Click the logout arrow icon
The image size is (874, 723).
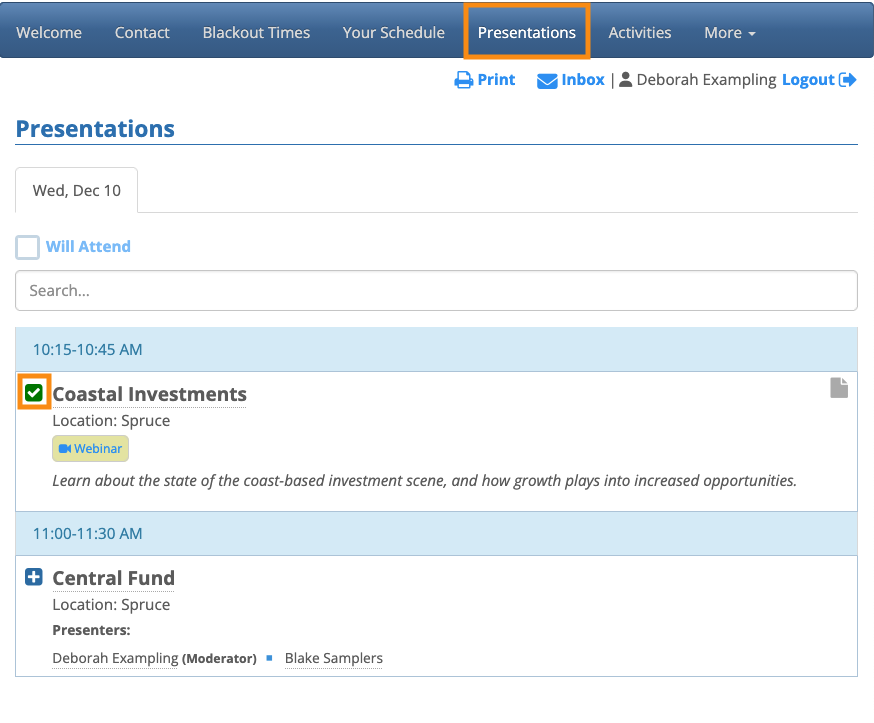tap(848, 80)
